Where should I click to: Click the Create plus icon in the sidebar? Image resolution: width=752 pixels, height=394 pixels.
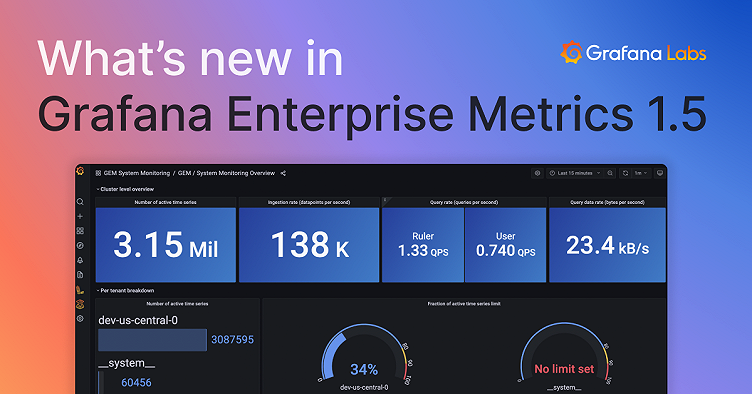[x=80, y=216]
